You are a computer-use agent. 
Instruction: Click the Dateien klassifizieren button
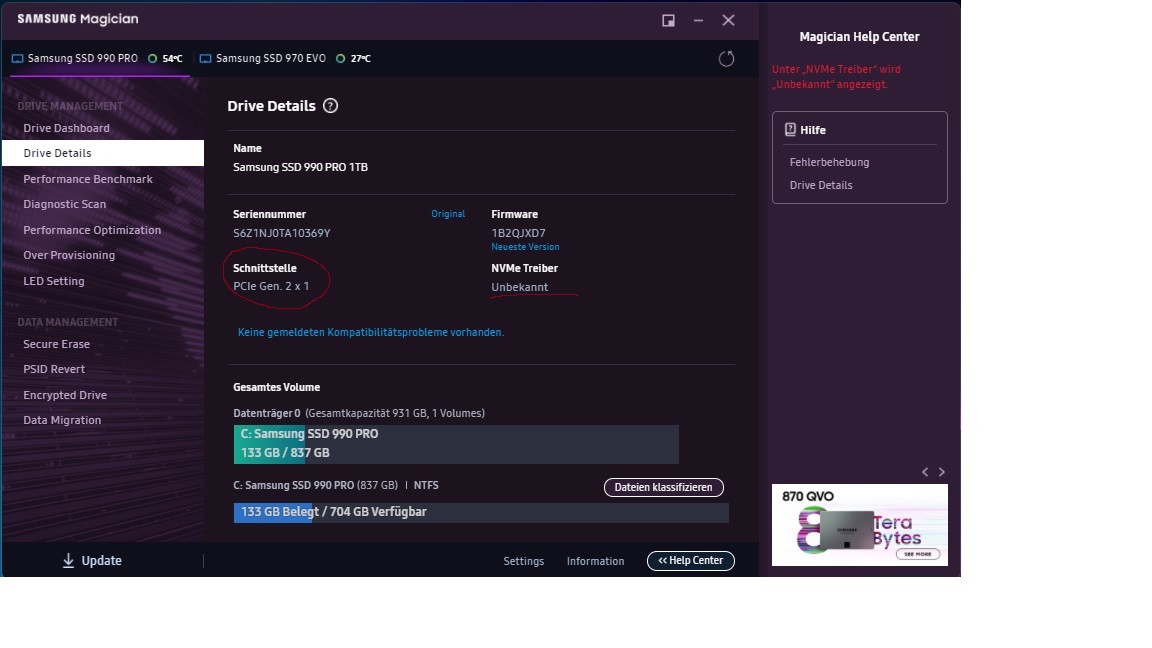pos(663,487)
